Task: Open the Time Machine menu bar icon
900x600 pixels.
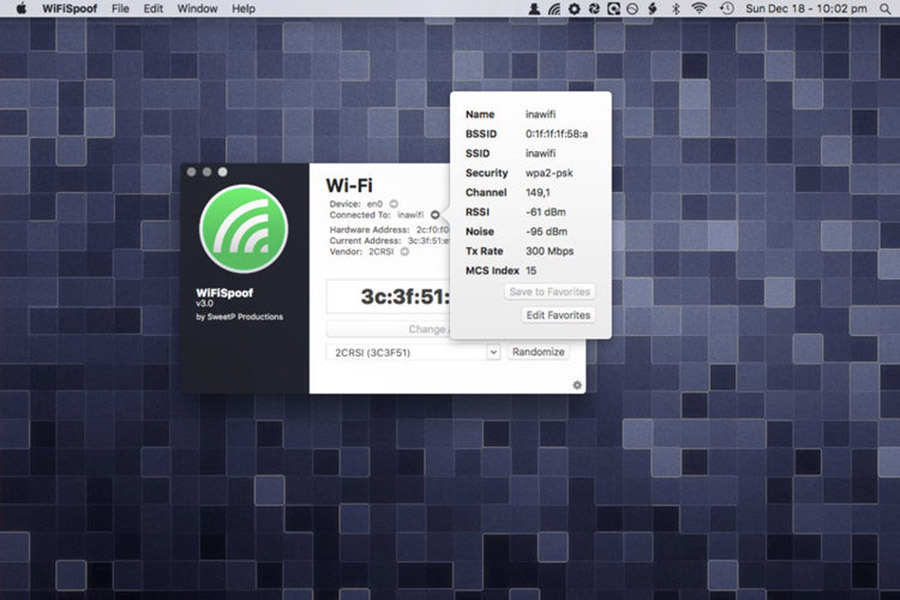Action: pos(727,9)
